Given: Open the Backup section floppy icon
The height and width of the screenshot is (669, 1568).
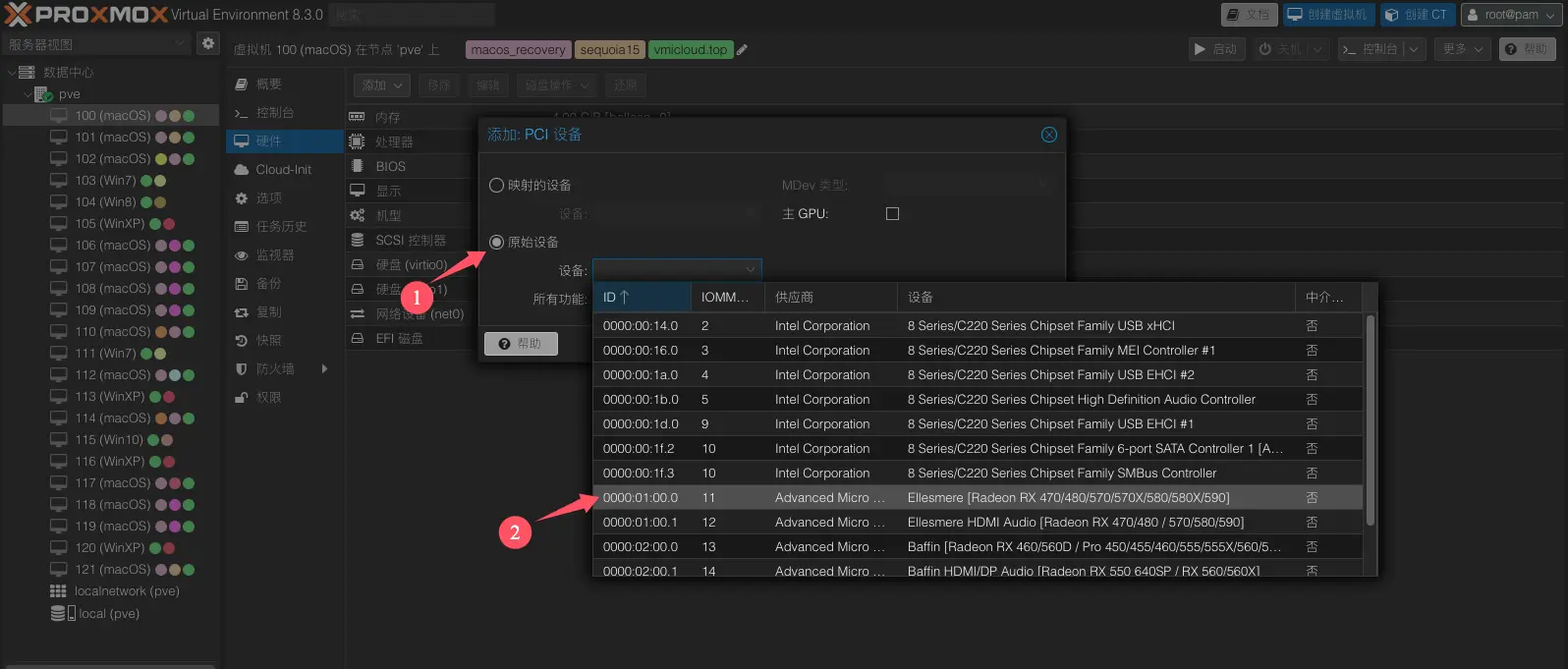Looking at the screenshot, I should pyautogui.click(x=241, y=283).
